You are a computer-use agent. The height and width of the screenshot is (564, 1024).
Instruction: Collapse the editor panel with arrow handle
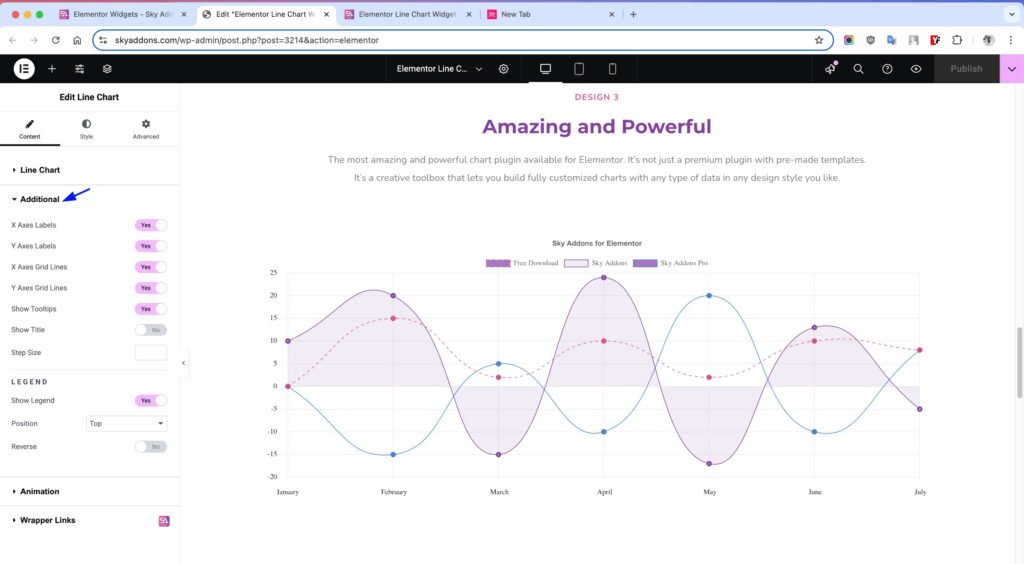pyautogui.click(x=184, y=363)
